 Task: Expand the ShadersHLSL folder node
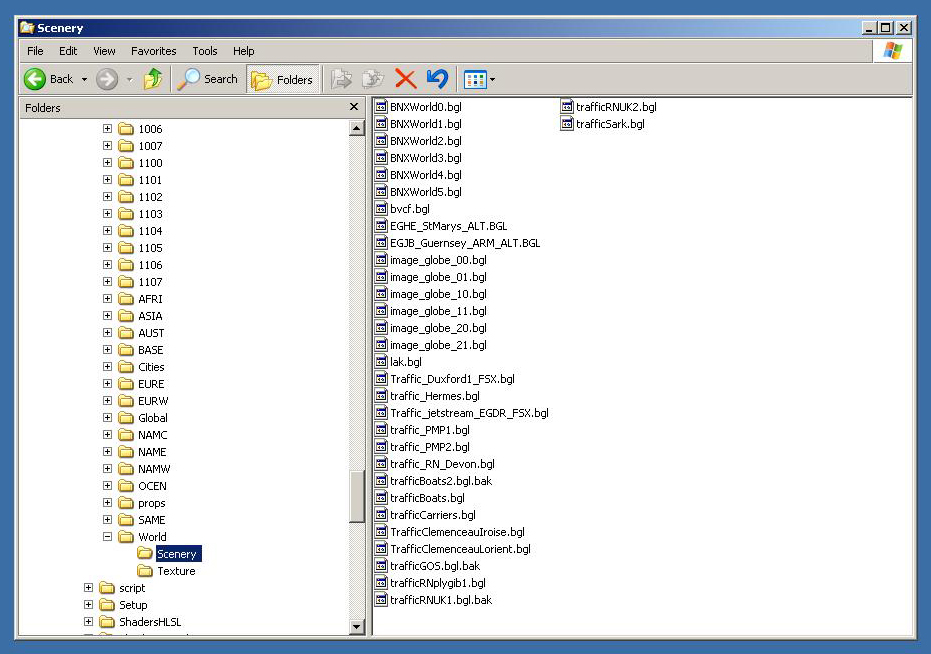point(88,621)
